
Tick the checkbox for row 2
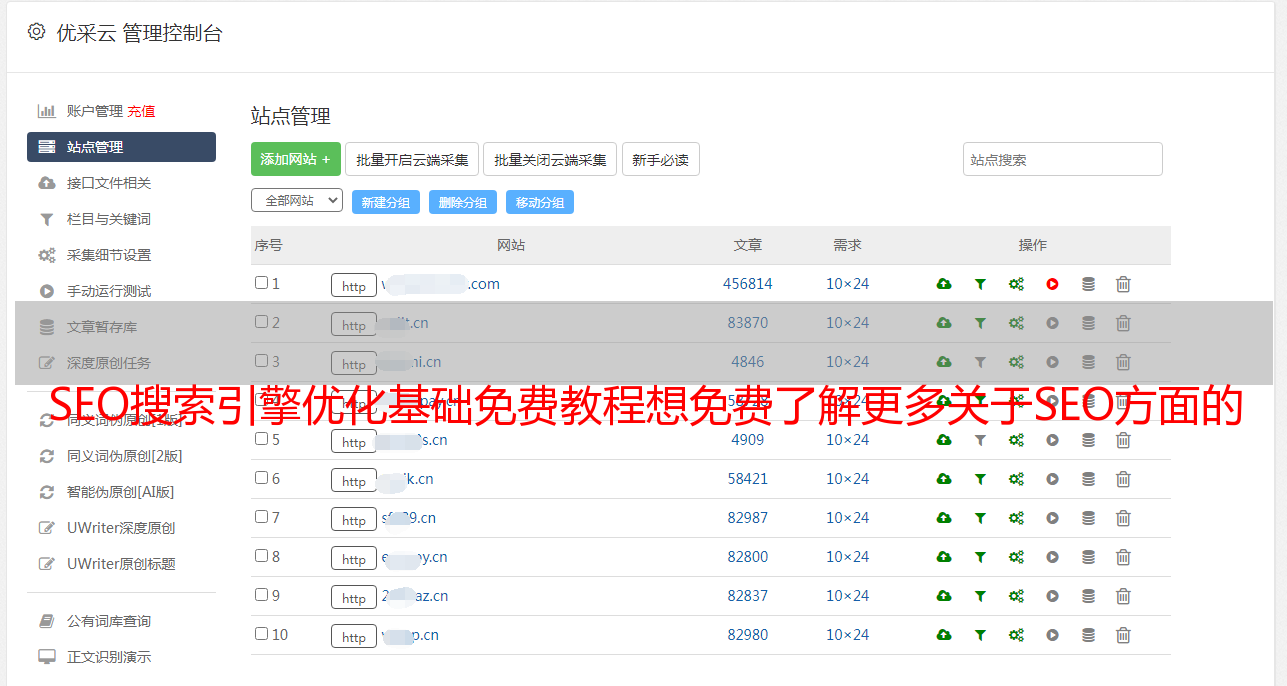(x=261, y=322)
